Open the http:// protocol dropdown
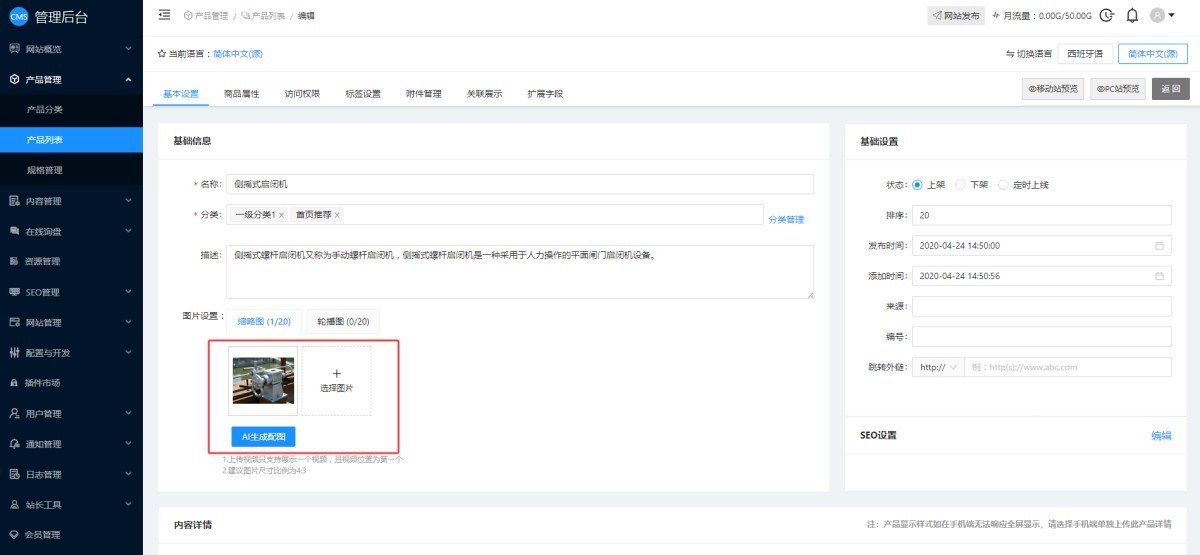 point(938,367)
